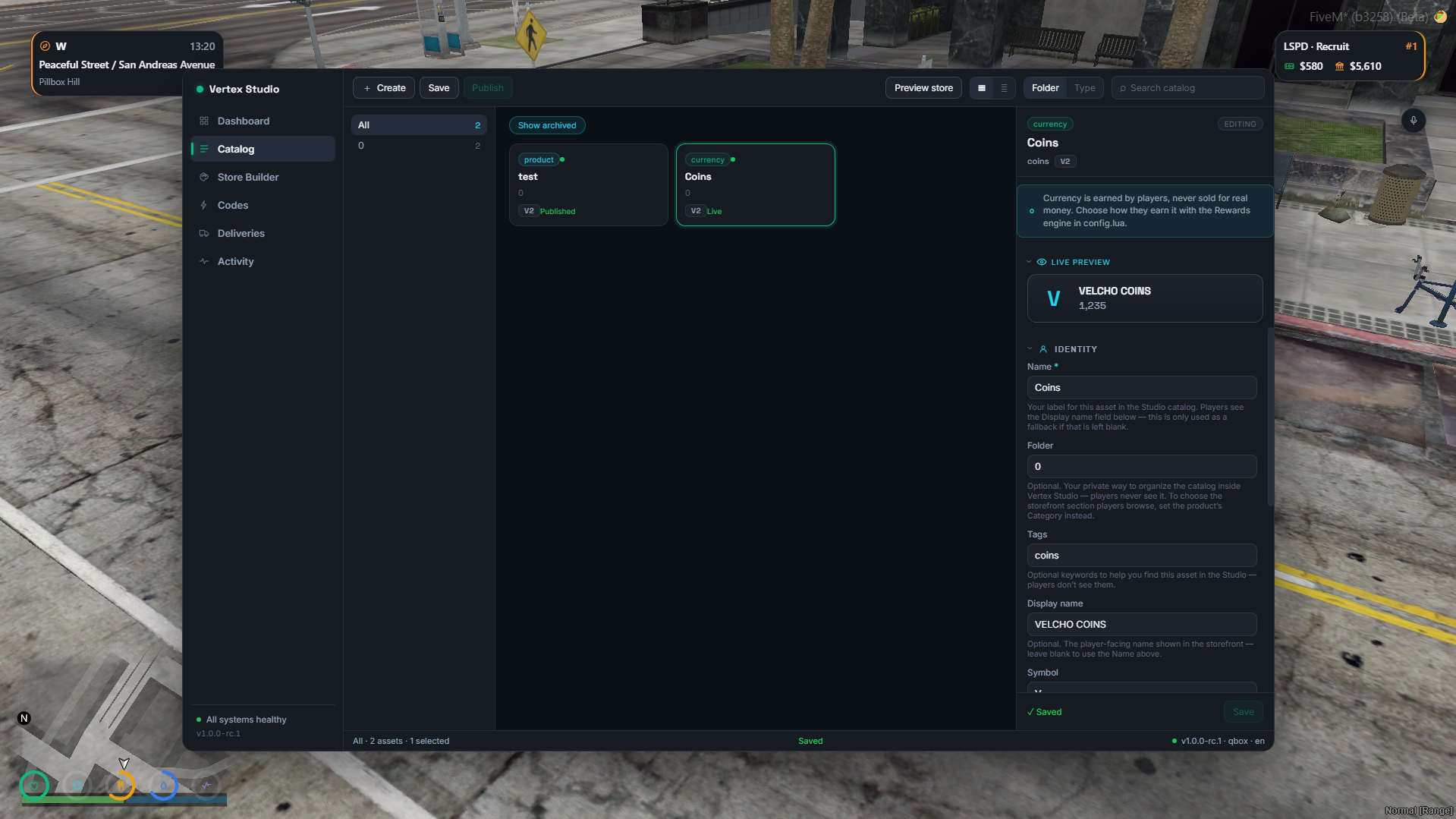1456x819 pixels.
Task: Click the V2 version badge in editor
Action: 1064,162
